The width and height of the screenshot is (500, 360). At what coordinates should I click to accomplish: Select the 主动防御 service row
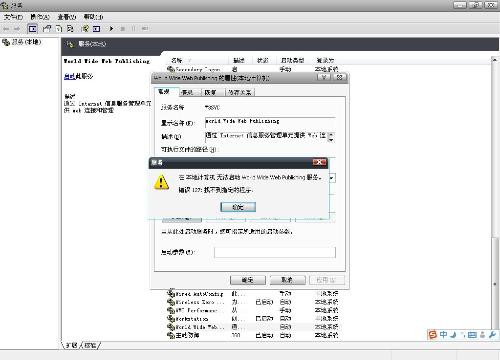click(253, 335)
